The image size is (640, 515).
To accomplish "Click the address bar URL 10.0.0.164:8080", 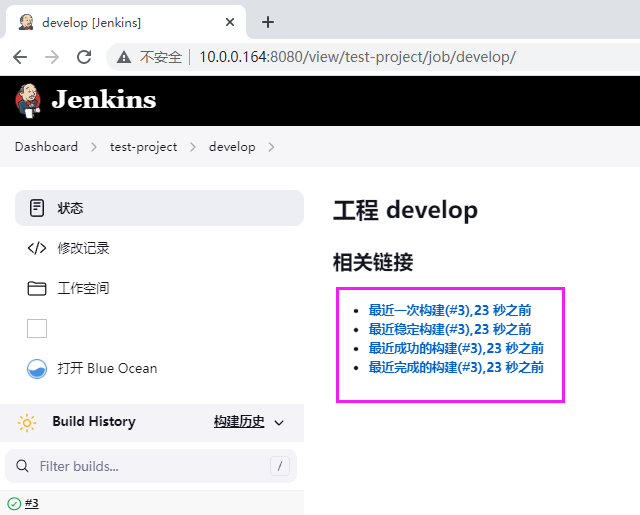I will tap(357, 57).
